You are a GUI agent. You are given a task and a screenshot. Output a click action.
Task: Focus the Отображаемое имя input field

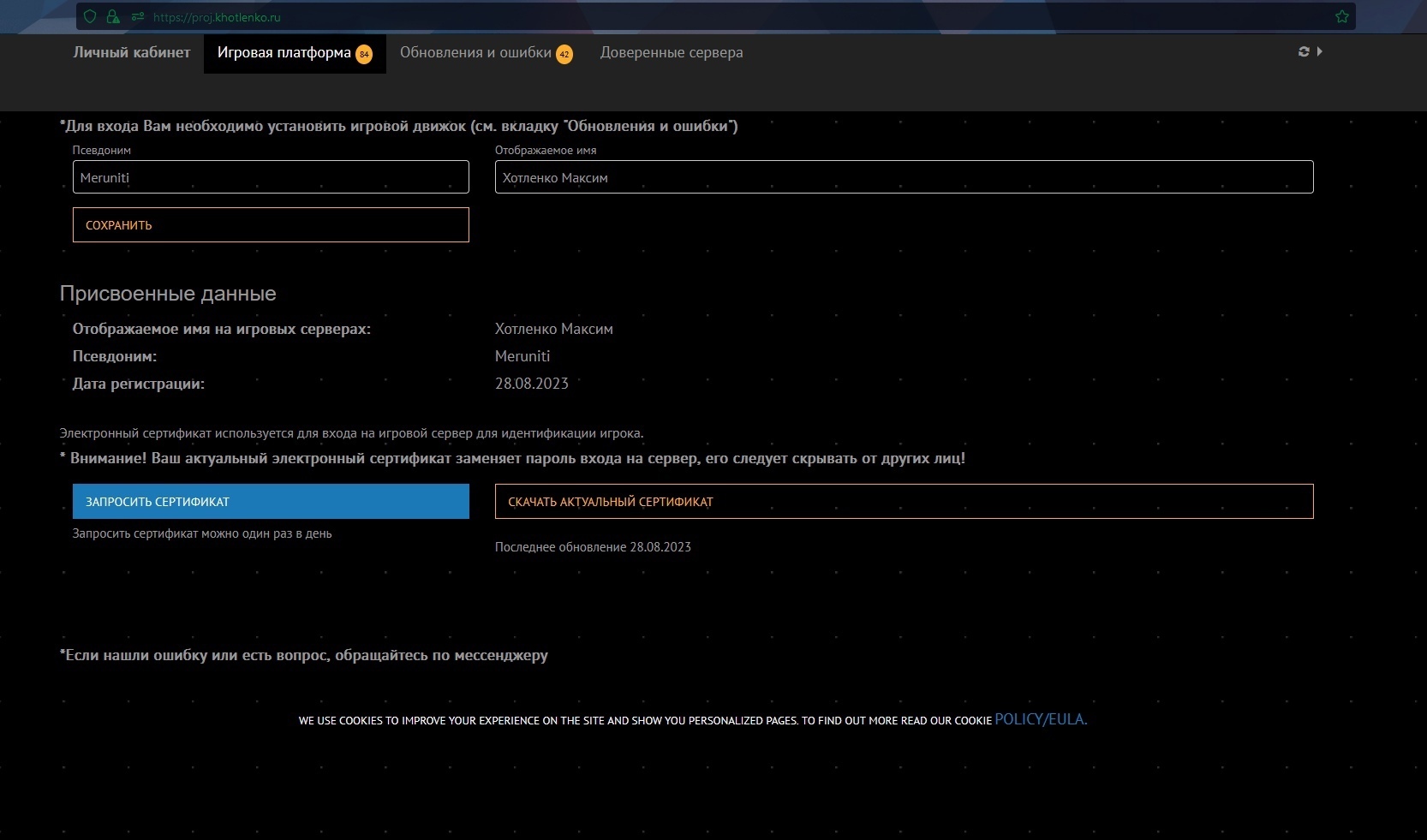click(x=904, y=177)
